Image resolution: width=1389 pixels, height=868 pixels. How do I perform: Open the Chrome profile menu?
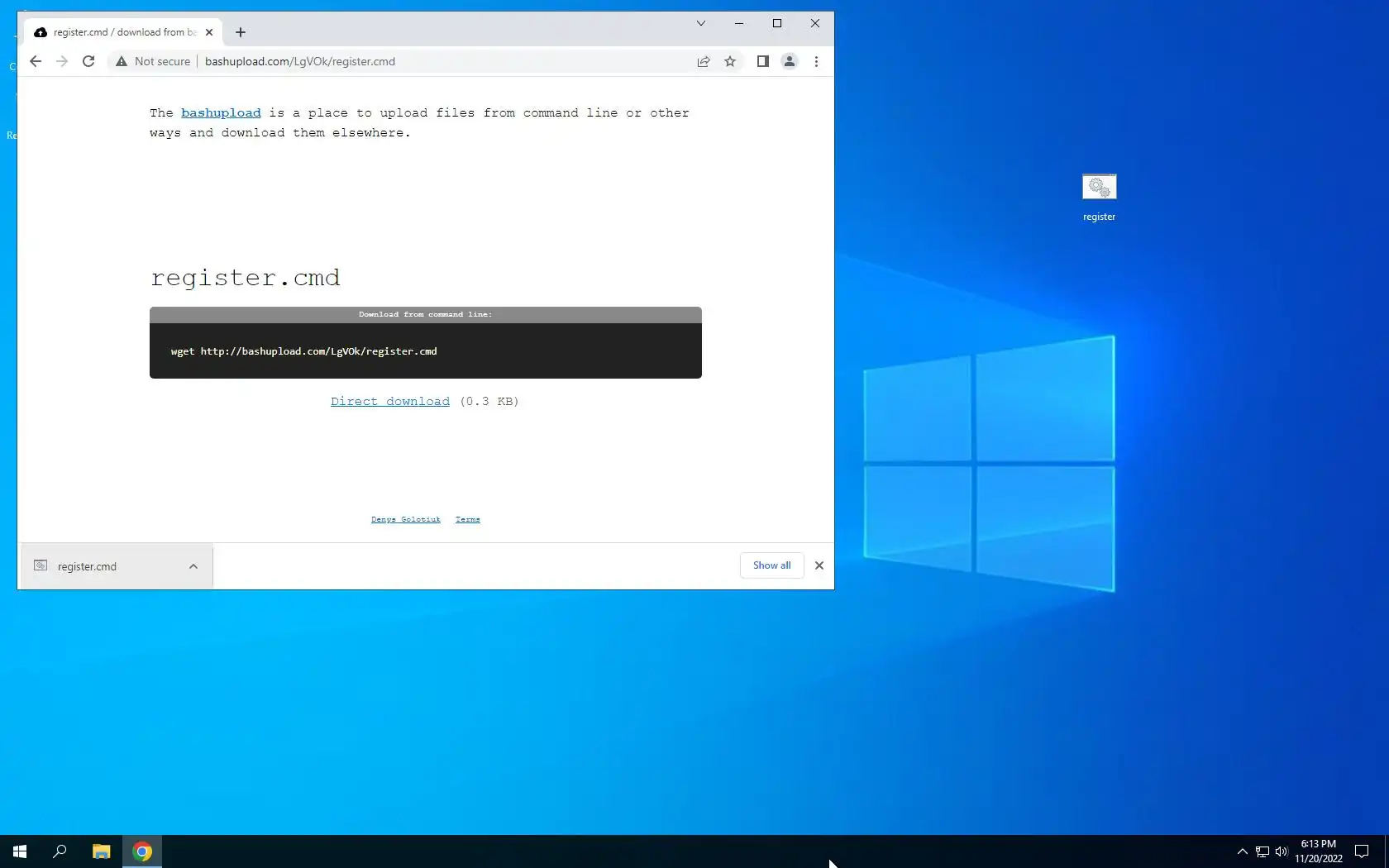click(x=790, y=61)
